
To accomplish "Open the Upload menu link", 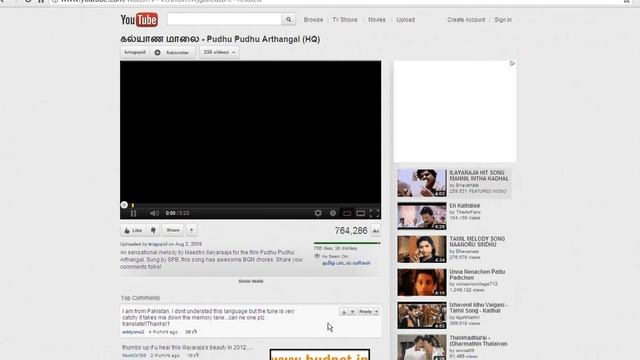I will pos(405,20).
